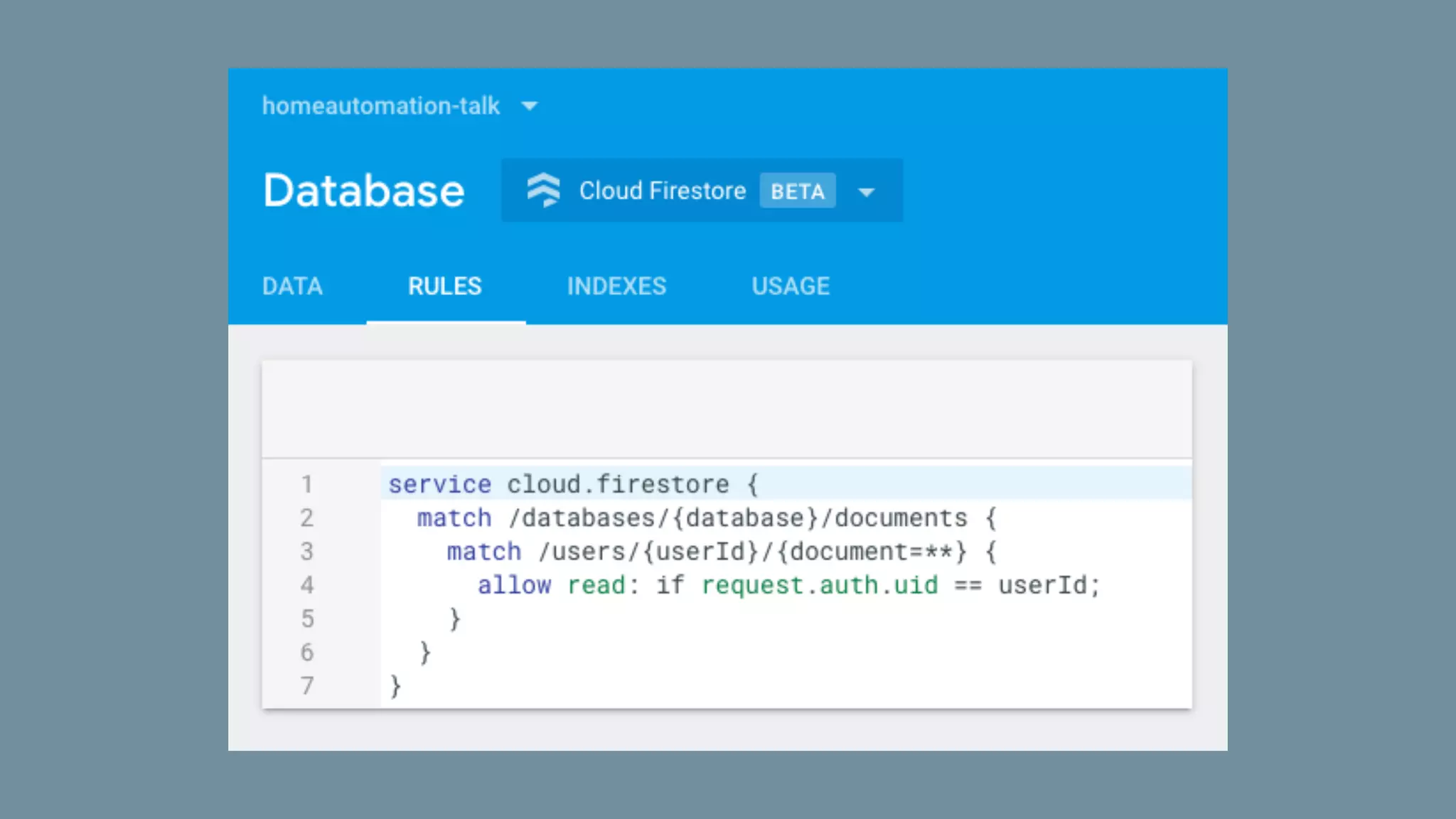Click the homeautomation-talk project name
The image size is (1456, 819).
tap(380, 106)
